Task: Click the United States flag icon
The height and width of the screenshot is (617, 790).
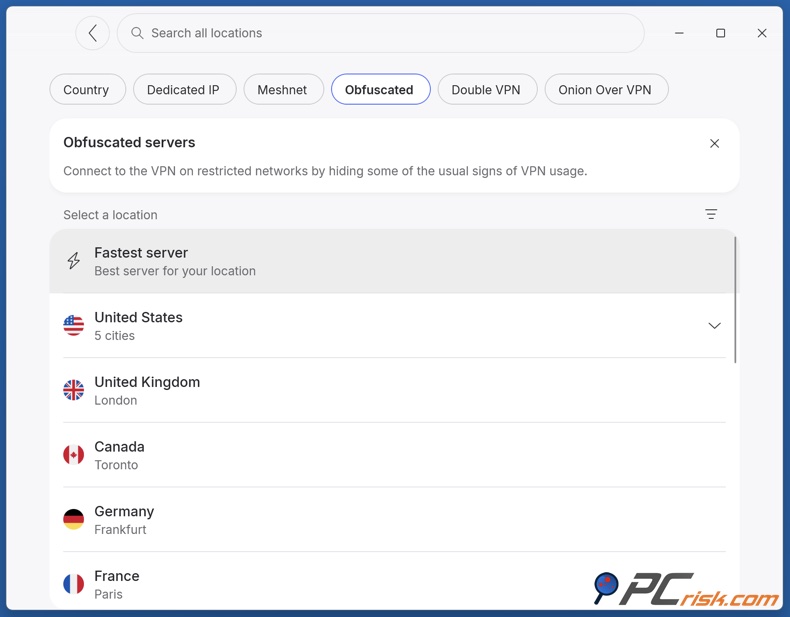Action: point(74,325)
